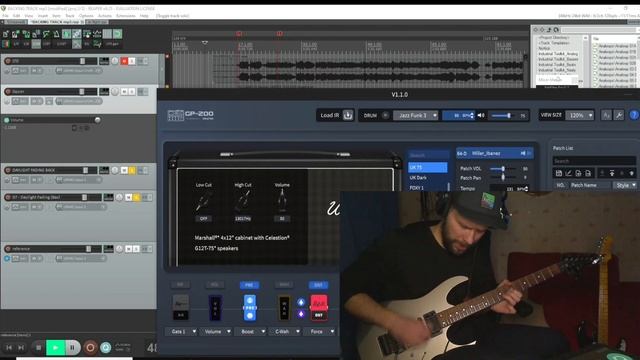Screen dimensions: 640x360
Task: Open the Volume effect dropdown
Action: point(216,331)
